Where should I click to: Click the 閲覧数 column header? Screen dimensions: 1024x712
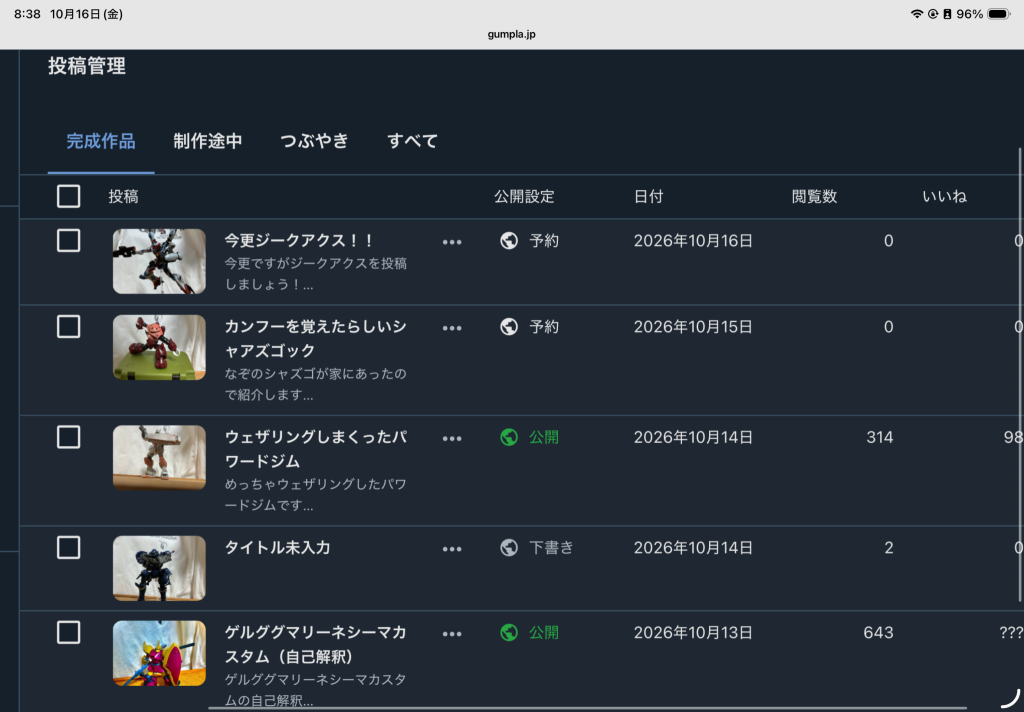814,197
